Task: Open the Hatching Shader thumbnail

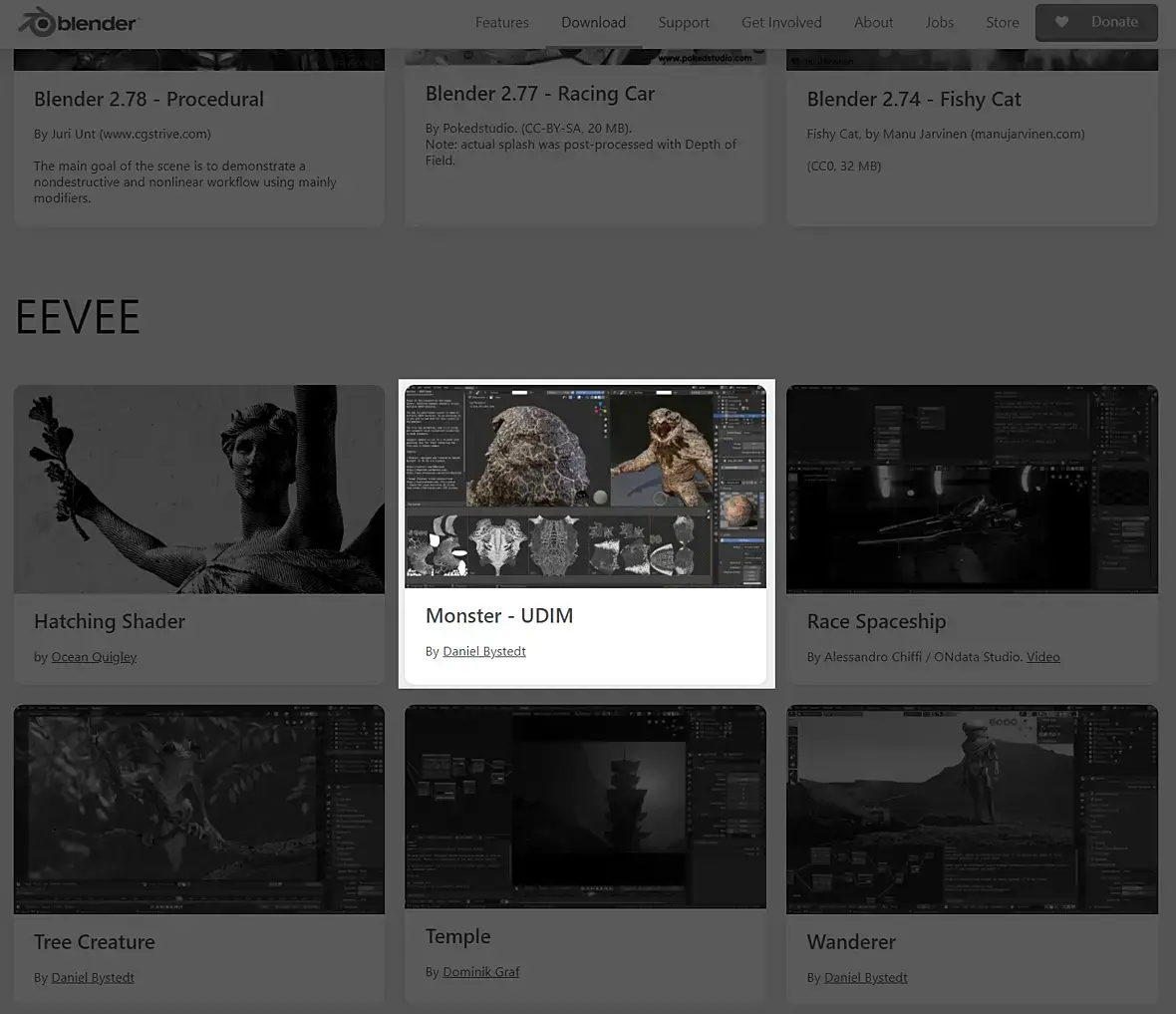Action: point(198,490)
